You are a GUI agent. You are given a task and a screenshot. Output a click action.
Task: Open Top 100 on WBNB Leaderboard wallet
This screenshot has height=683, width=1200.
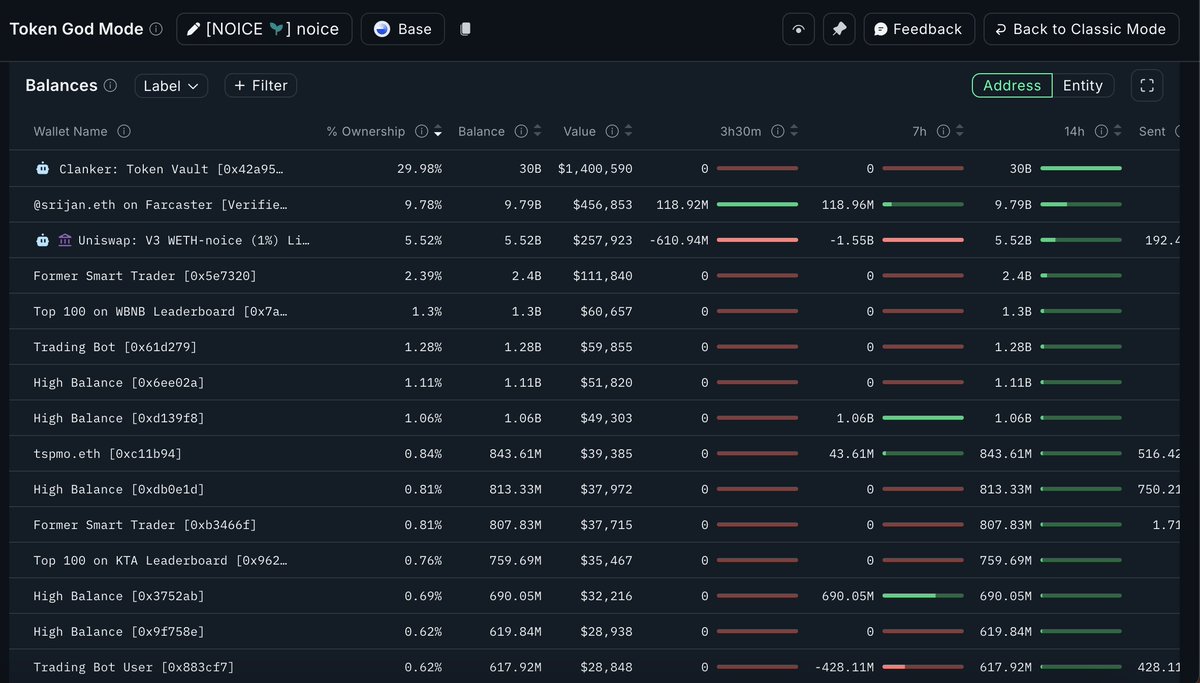160,311
